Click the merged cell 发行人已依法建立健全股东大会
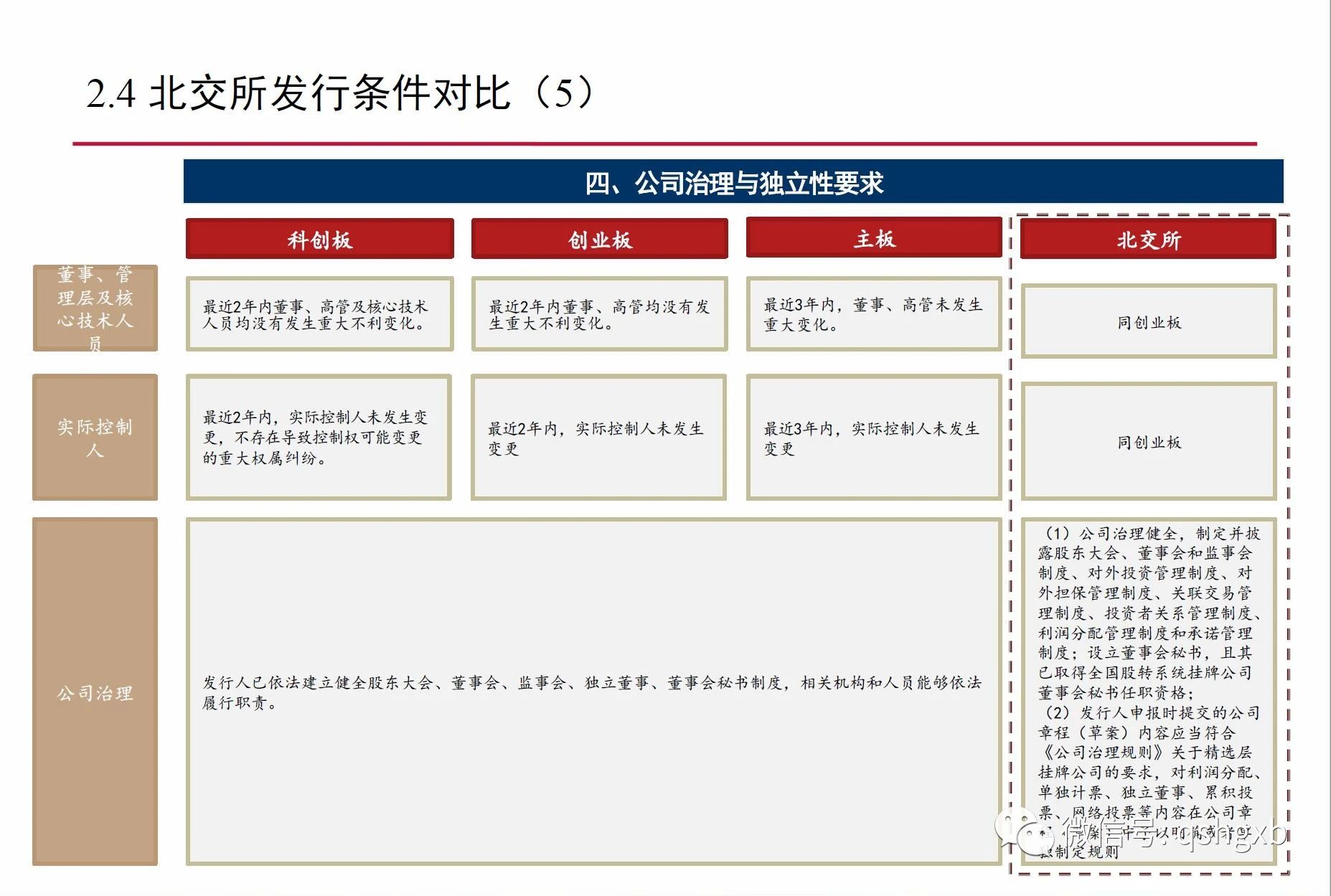Screen dimensions: 1331x896 (x=593, y=692)
